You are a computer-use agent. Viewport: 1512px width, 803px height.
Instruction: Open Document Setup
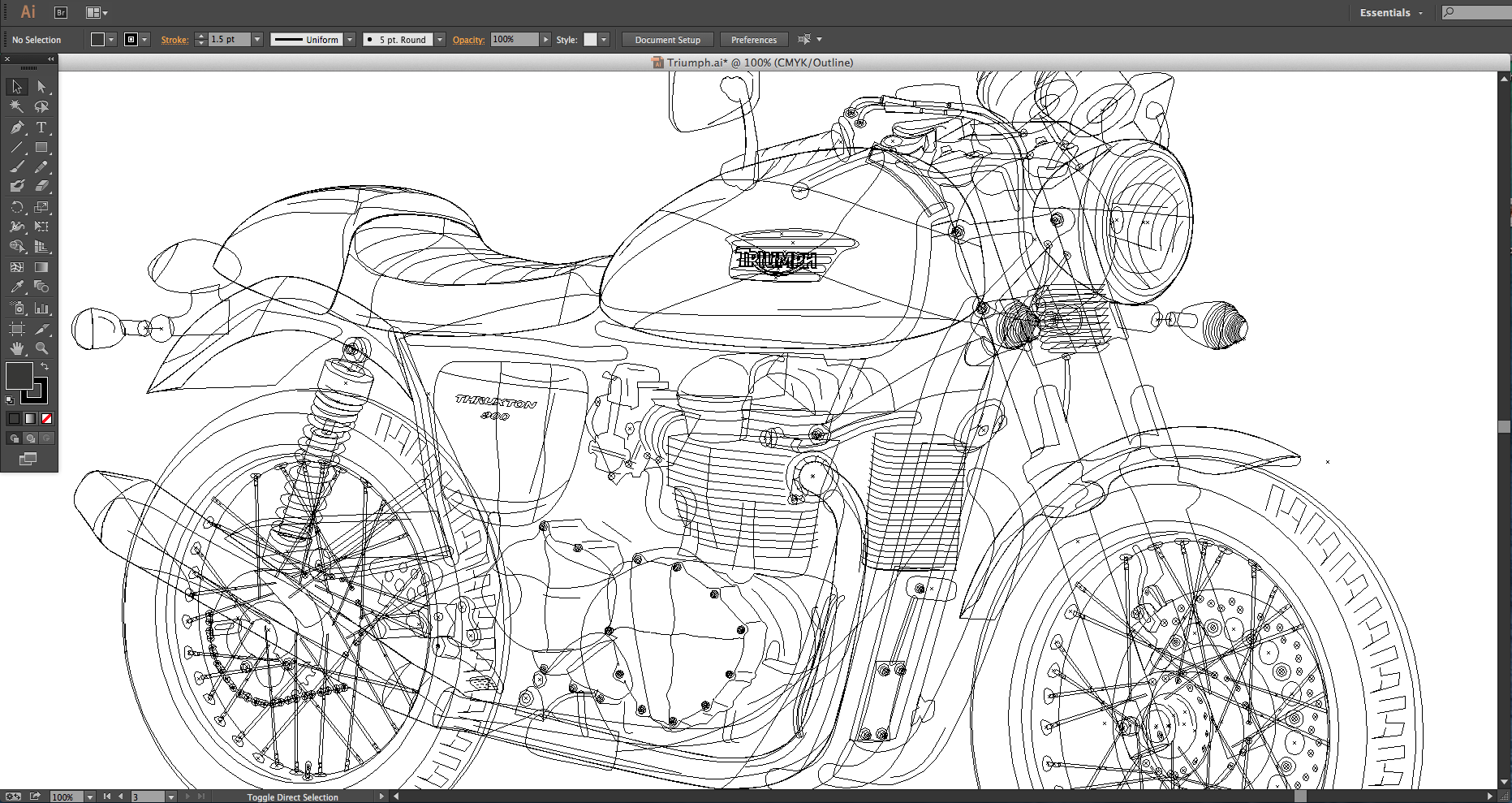point(667,39)
